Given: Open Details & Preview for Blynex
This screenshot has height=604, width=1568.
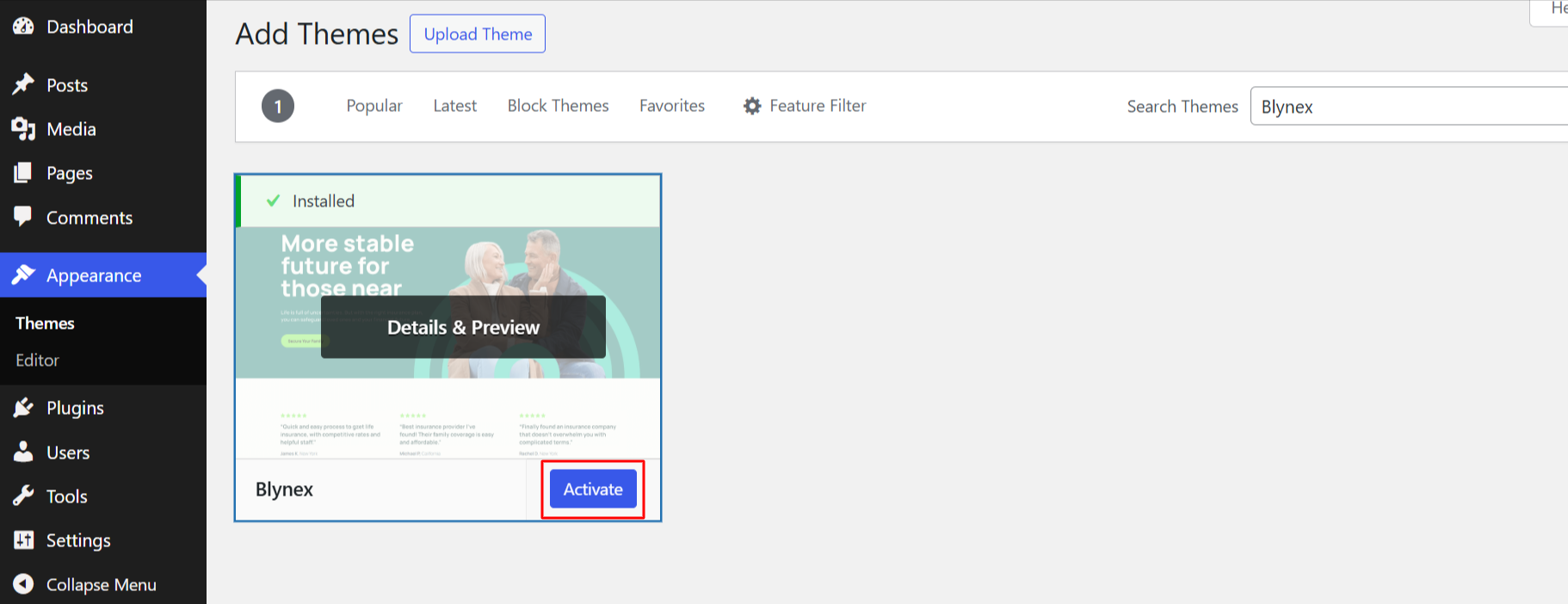Looking at the screenshot, I should pos(463,327).
